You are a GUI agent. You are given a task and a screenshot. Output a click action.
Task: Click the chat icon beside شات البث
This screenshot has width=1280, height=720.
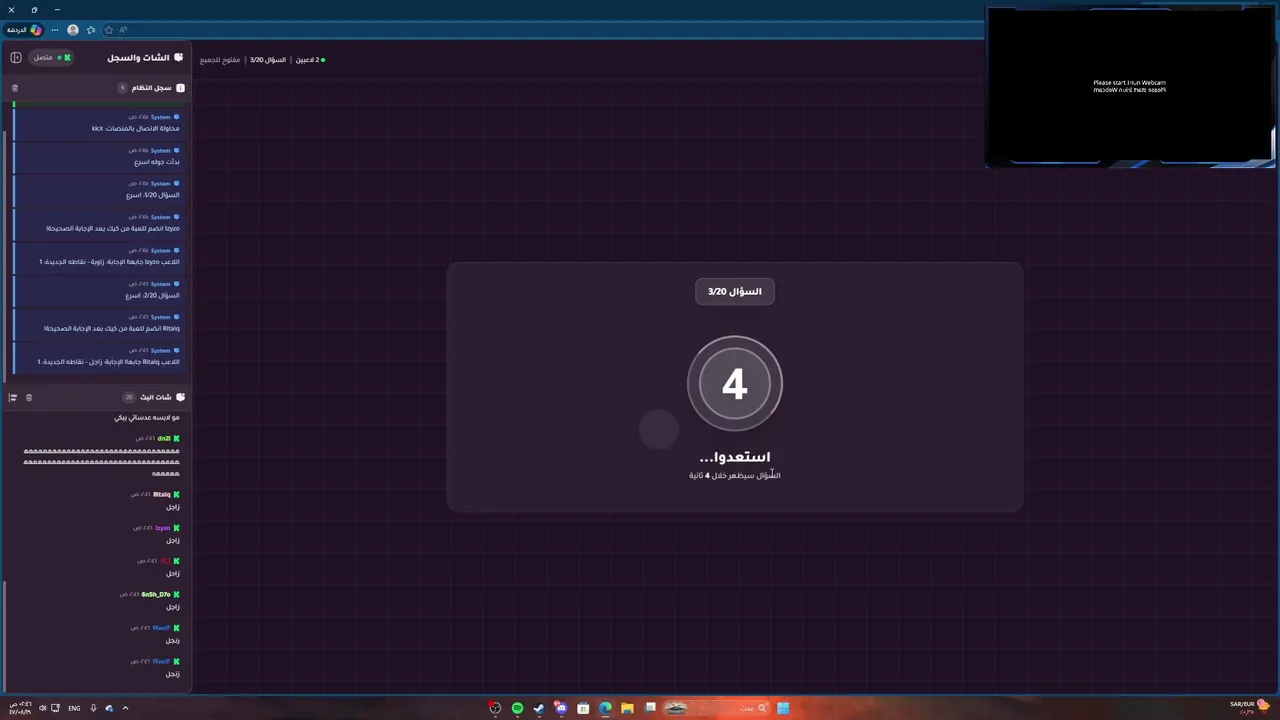pyautogui.click(x=180, y=397)
